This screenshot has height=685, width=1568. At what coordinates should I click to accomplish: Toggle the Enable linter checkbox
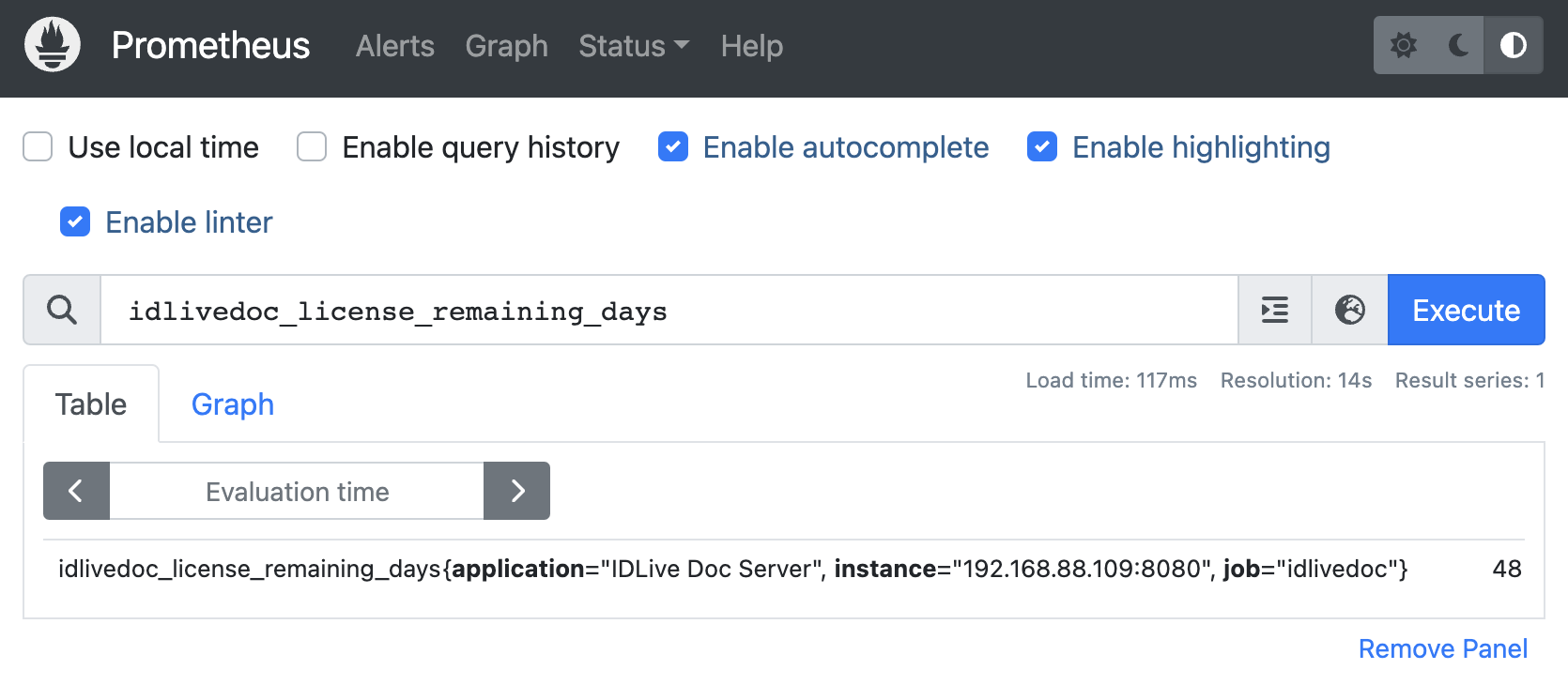pyautogui.click(x=75, y=222)
